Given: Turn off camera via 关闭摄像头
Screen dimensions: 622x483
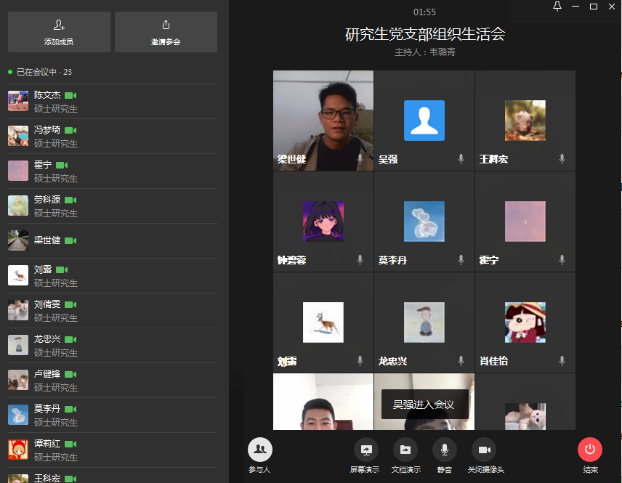Looking at the screenshot, I should click(x=484, y=450).
